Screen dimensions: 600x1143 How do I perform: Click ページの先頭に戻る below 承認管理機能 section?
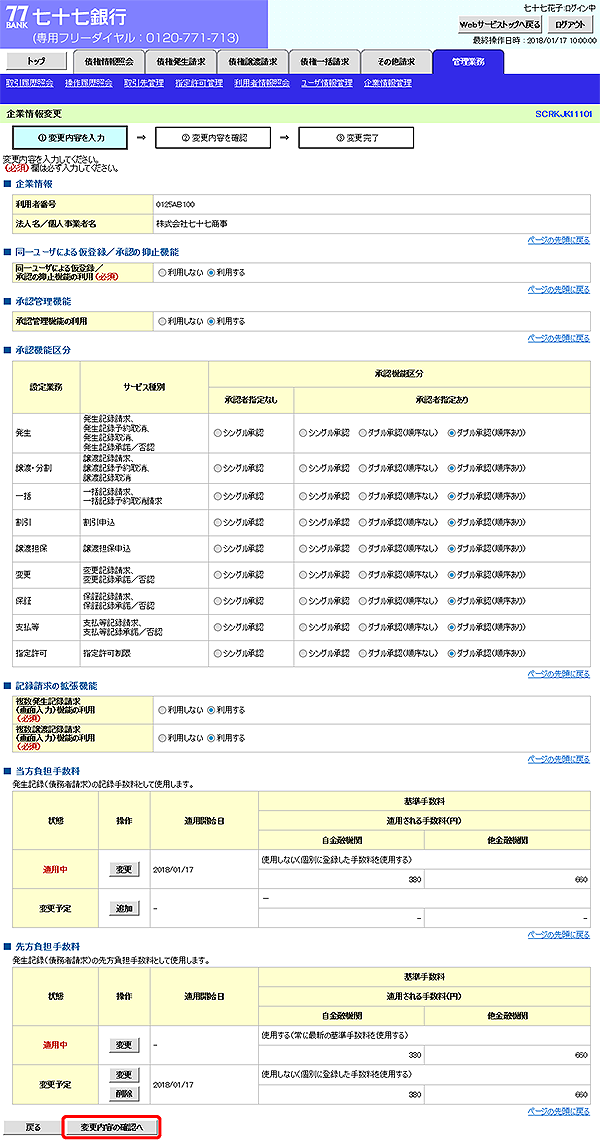558,338
